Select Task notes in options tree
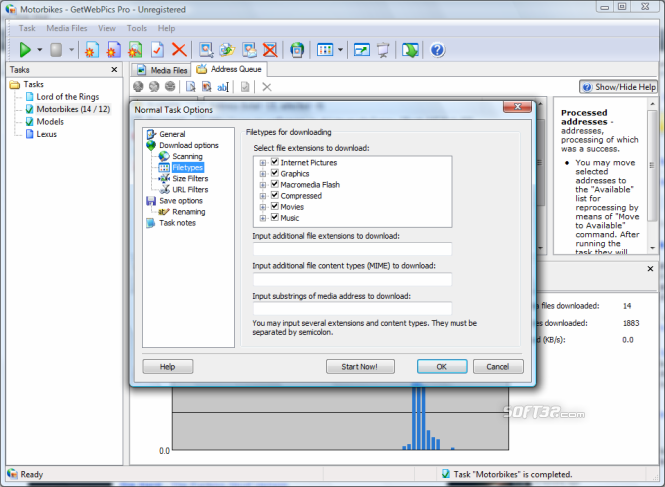 (x=177, y=223)
